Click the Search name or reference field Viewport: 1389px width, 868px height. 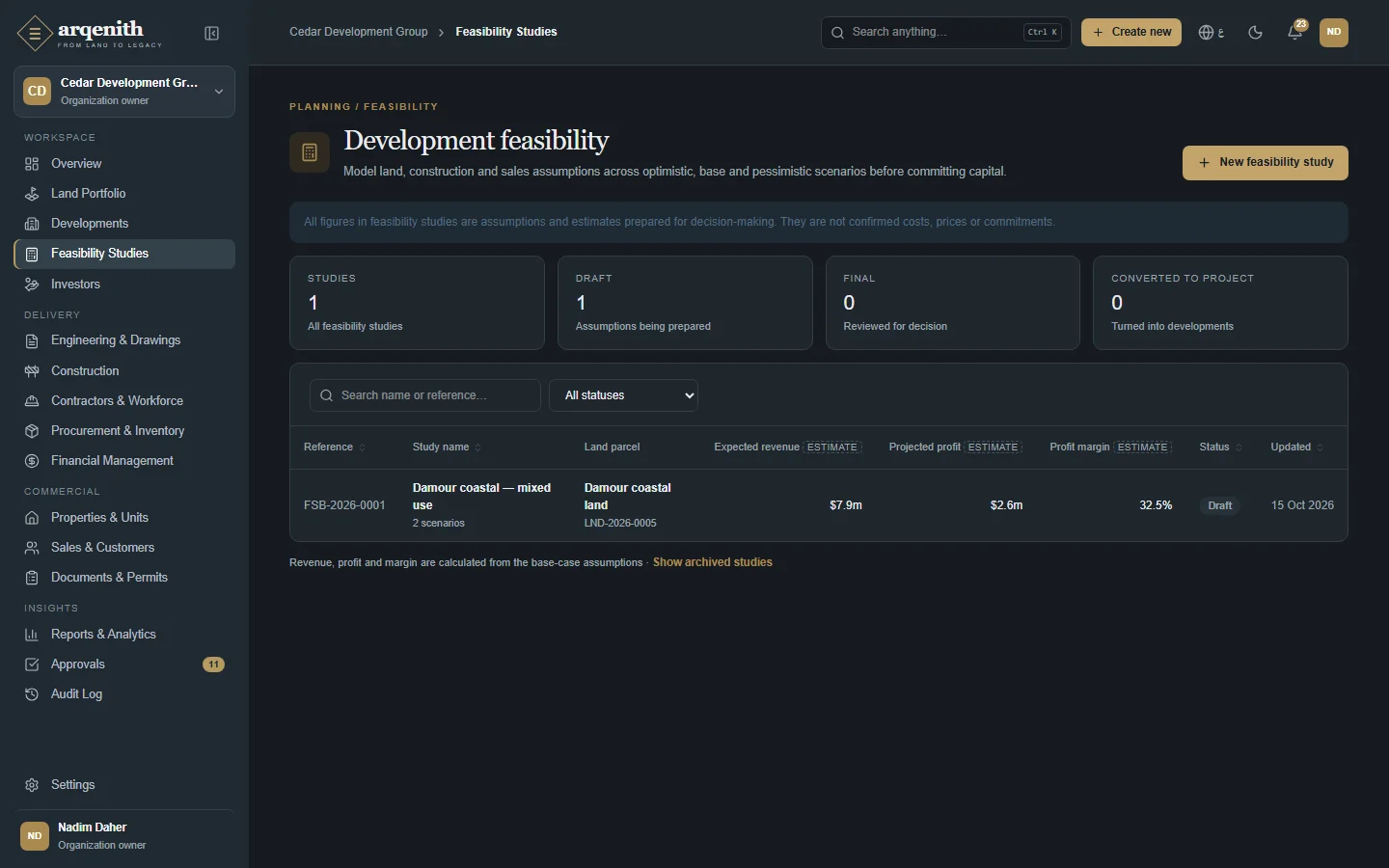[x=425, y=395]
